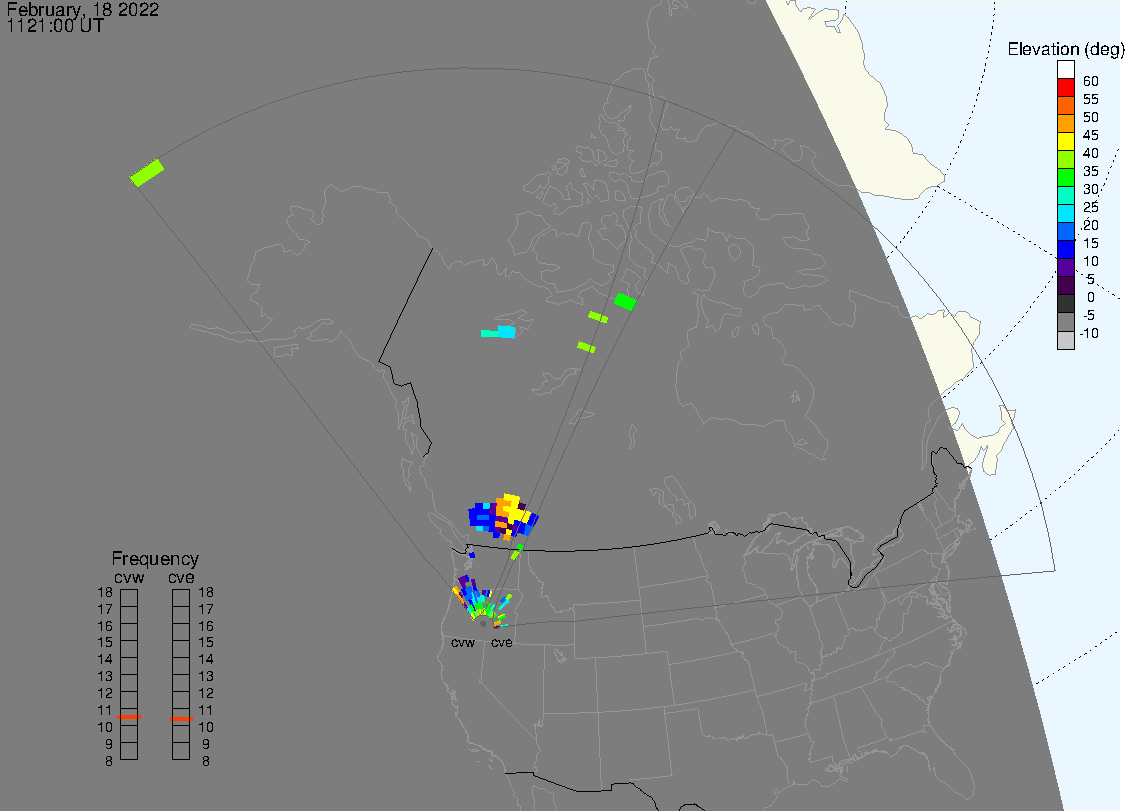Click the multicolored echo cluster above the US border
The width and height of the screenshot is (1125, 811).
503,517
